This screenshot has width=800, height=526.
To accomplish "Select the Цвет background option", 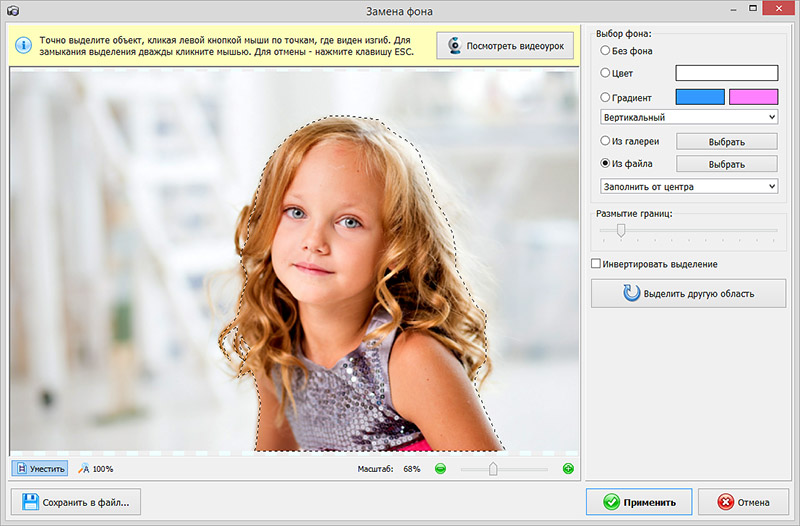I will coord(616,73).
